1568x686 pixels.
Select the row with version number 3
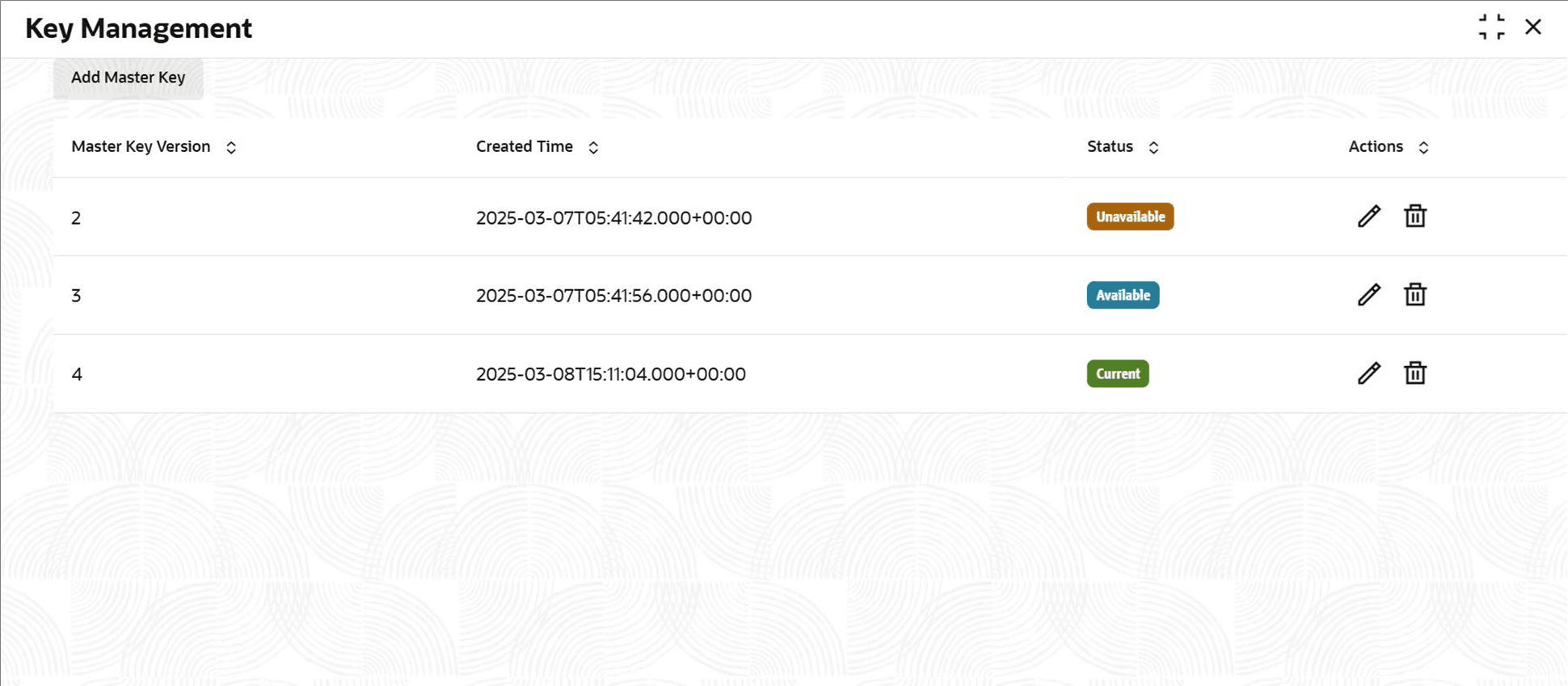809,295
